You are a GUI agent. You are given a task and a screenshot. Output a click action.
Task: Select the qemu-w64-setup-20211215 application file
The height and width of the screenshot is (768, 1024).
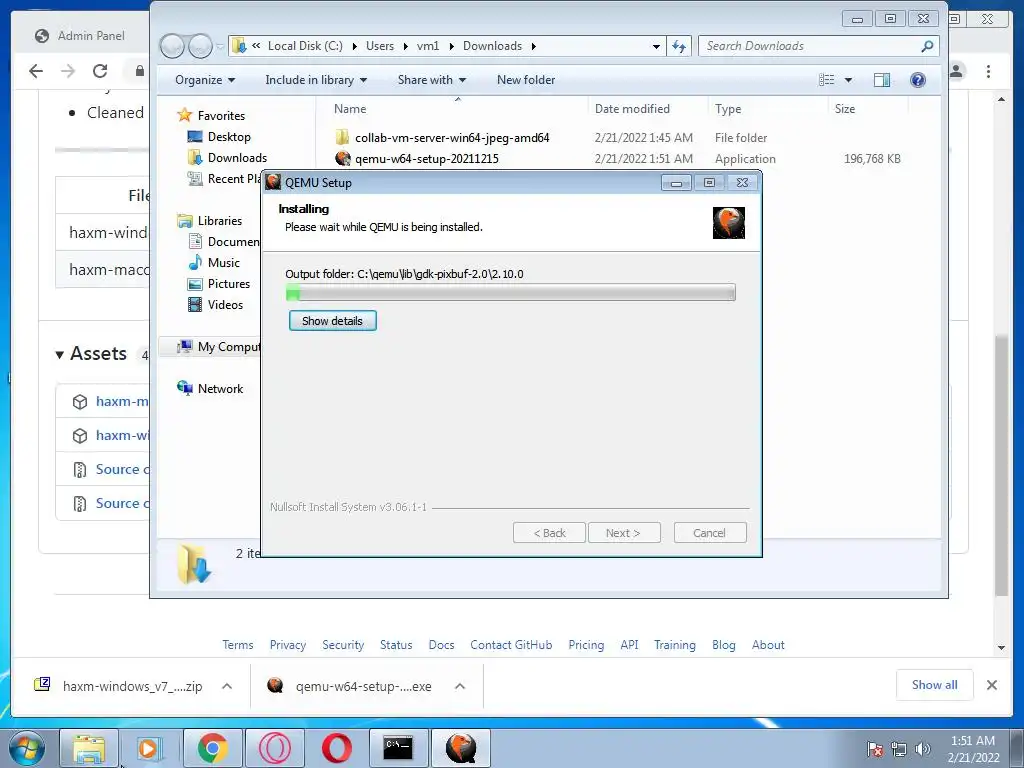[x=426, y=159]
